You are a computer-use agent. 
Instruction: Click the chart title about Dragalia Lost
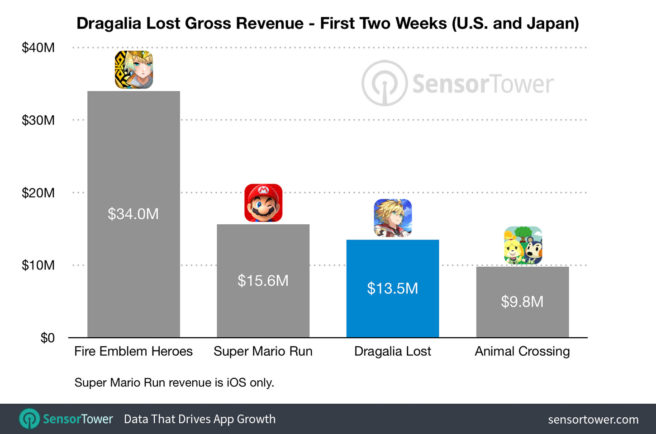(x=327, y=23)
